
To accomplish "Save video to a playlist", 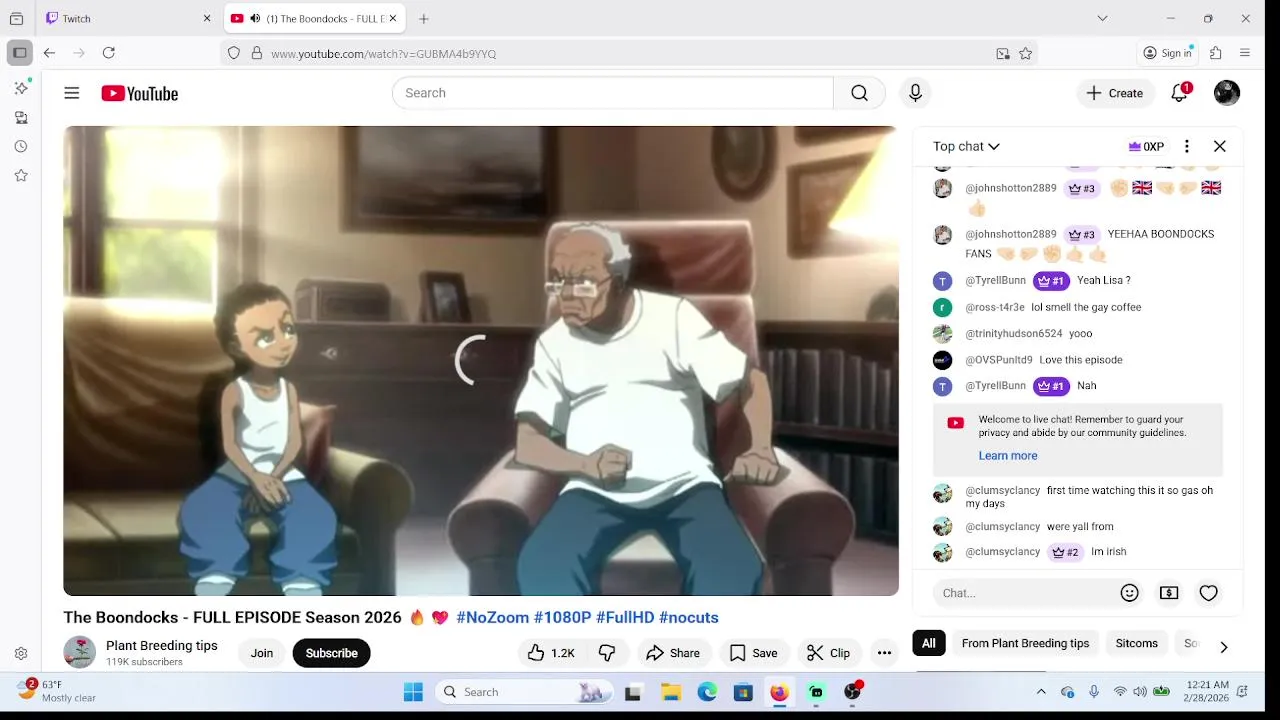I will click(753, 653).
